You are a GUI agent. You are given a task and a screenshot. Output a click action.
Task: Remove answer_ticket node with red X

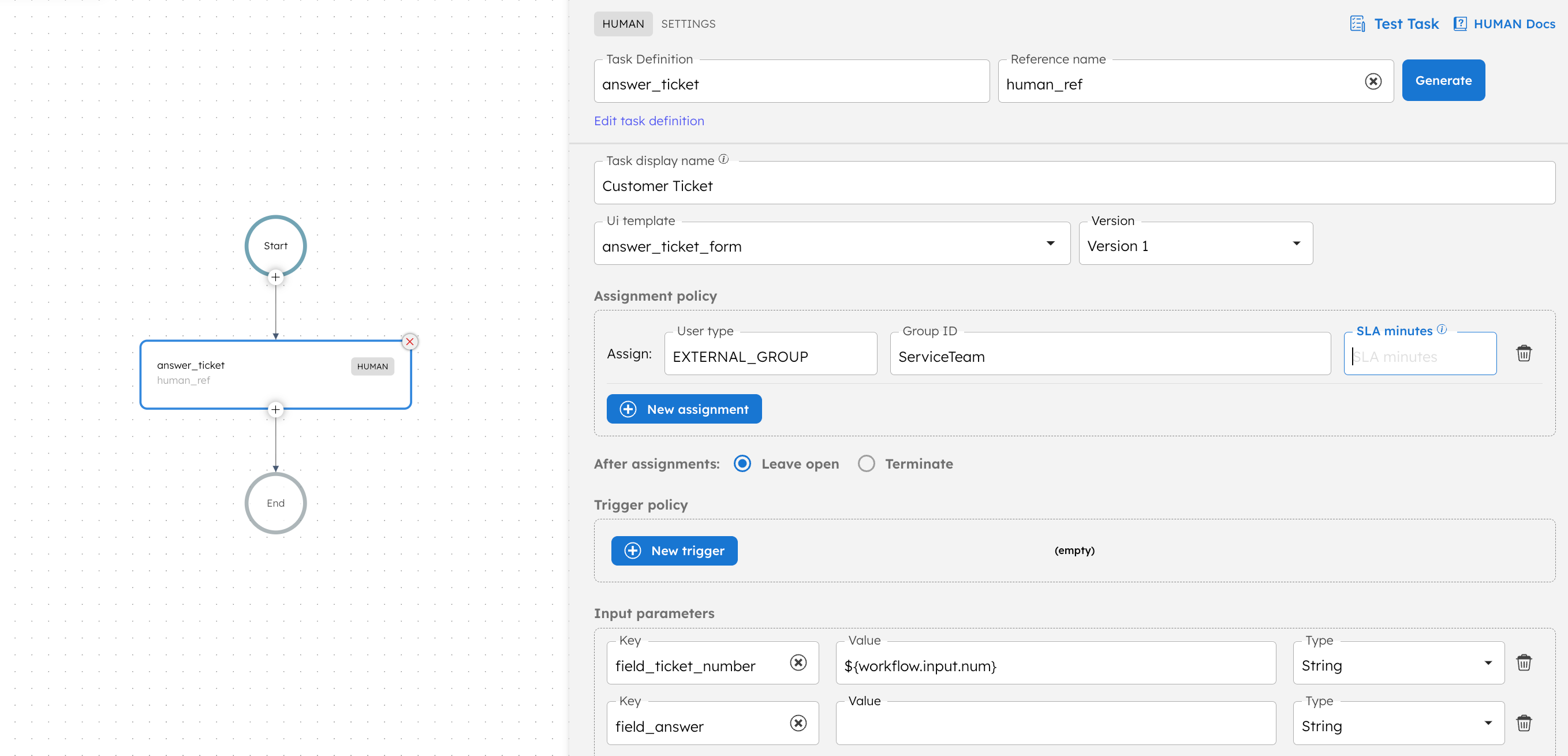(410, 342)
